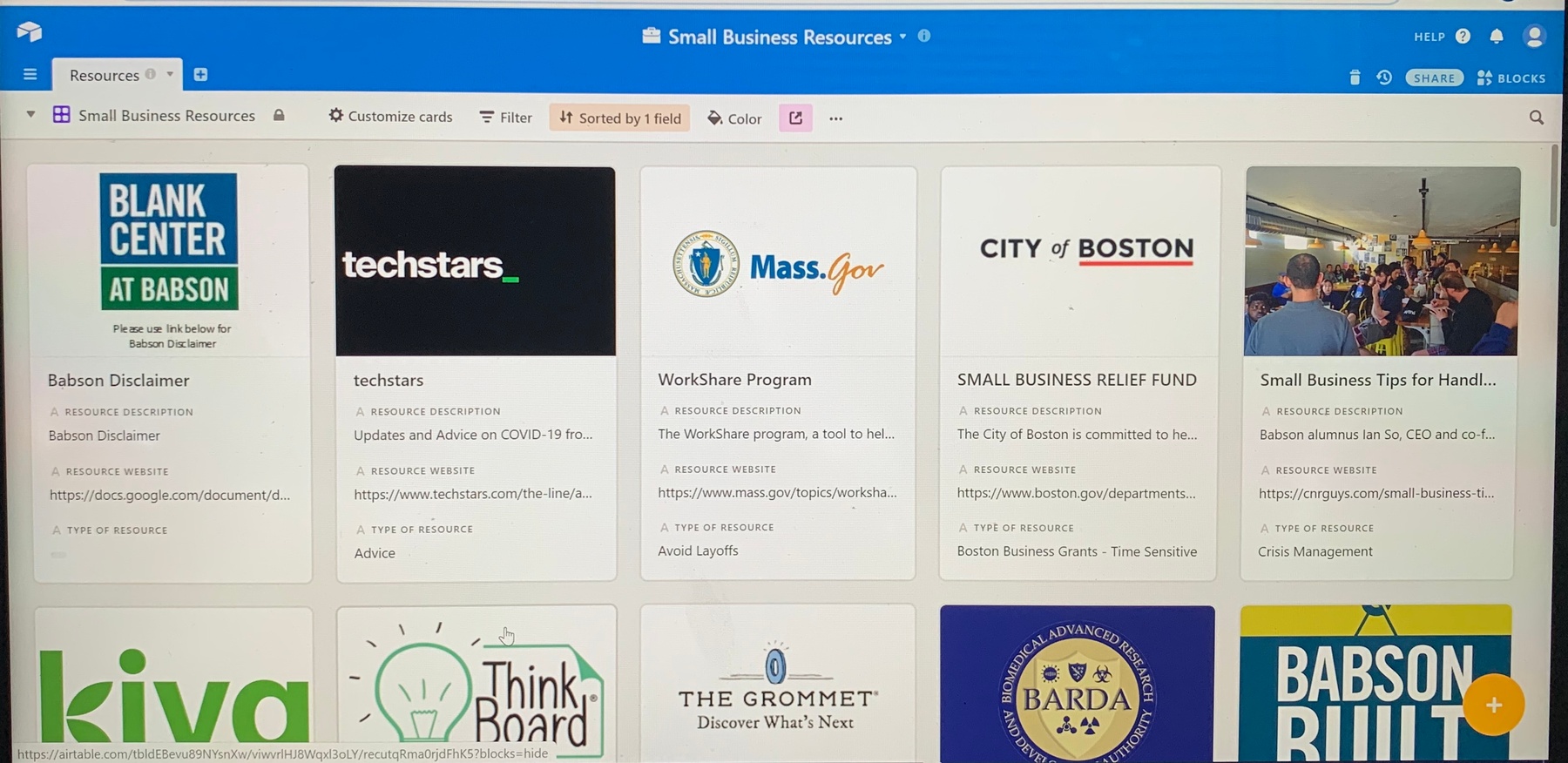Expand the Resources tab dropdown arrow
Viewport: 1568px width, 763px height.
[170, 75]
